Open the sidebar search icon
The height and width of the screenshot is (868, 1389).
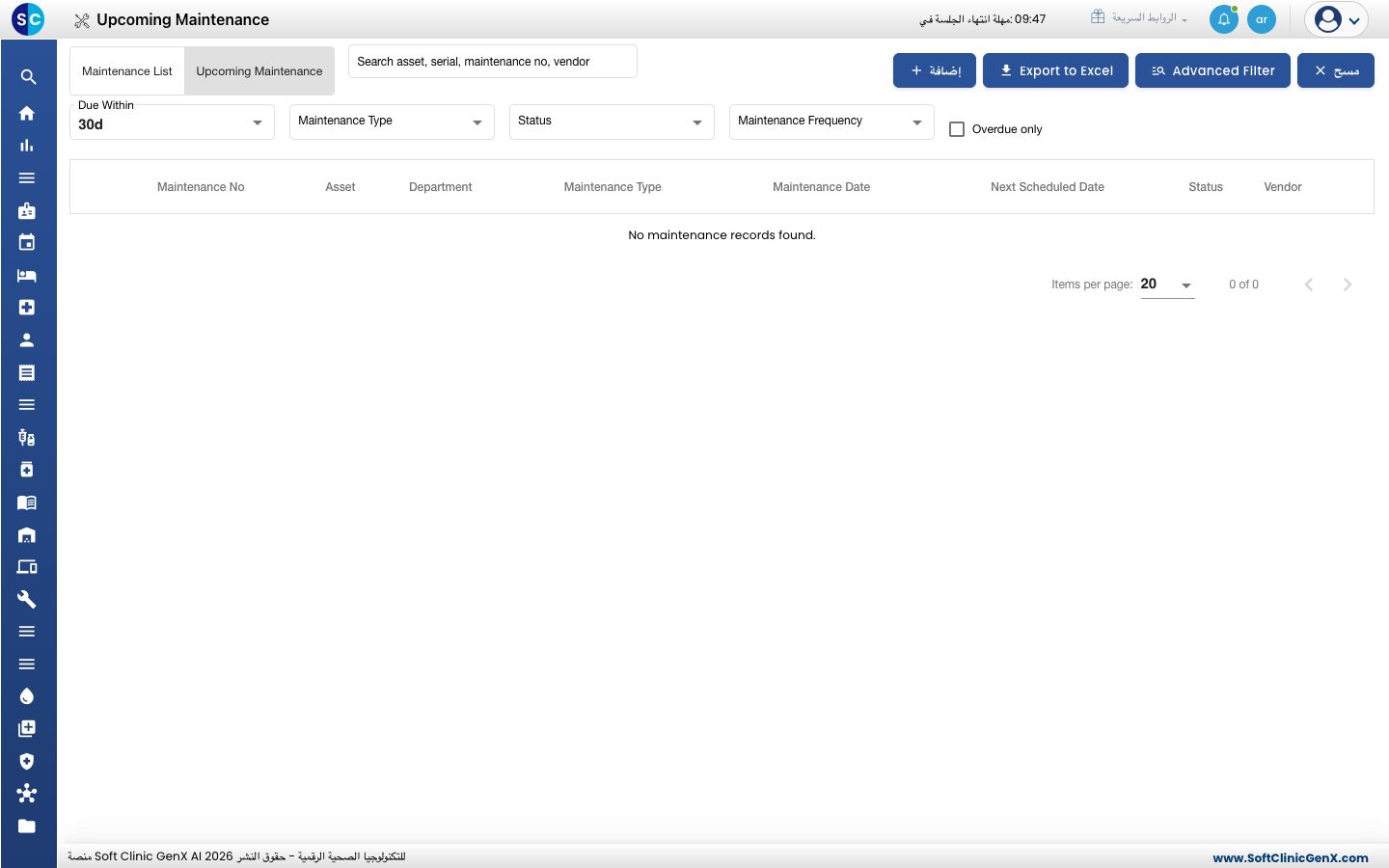click(x=28, y=77)
